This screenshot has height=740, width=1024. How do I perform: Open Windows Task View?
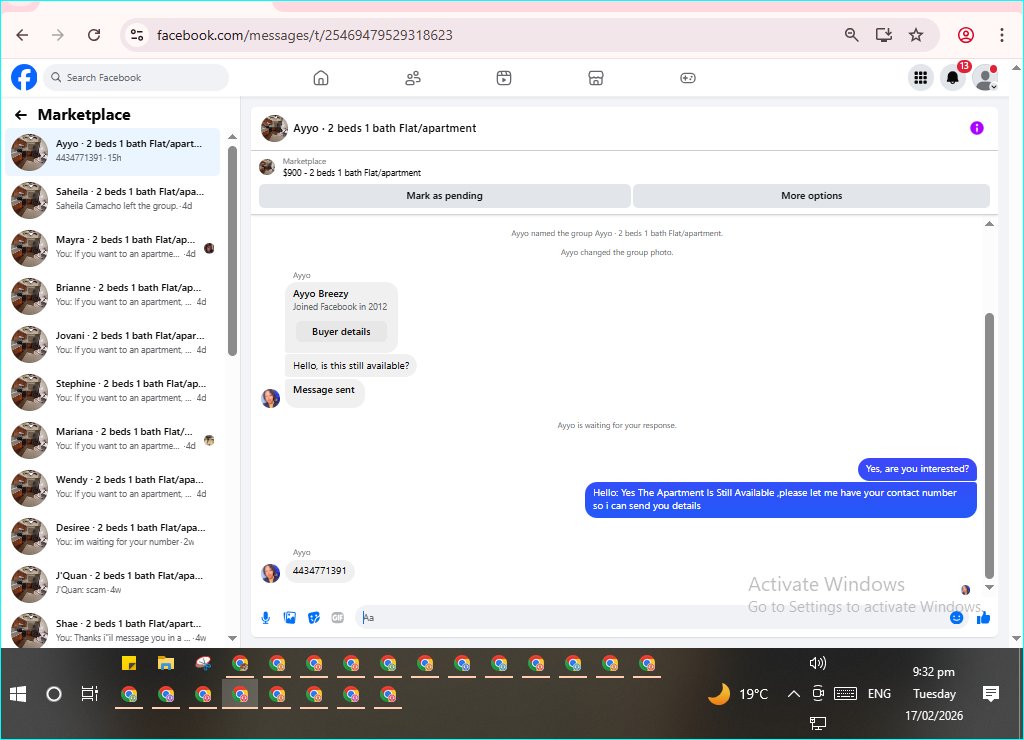click(x=89, y=694)
